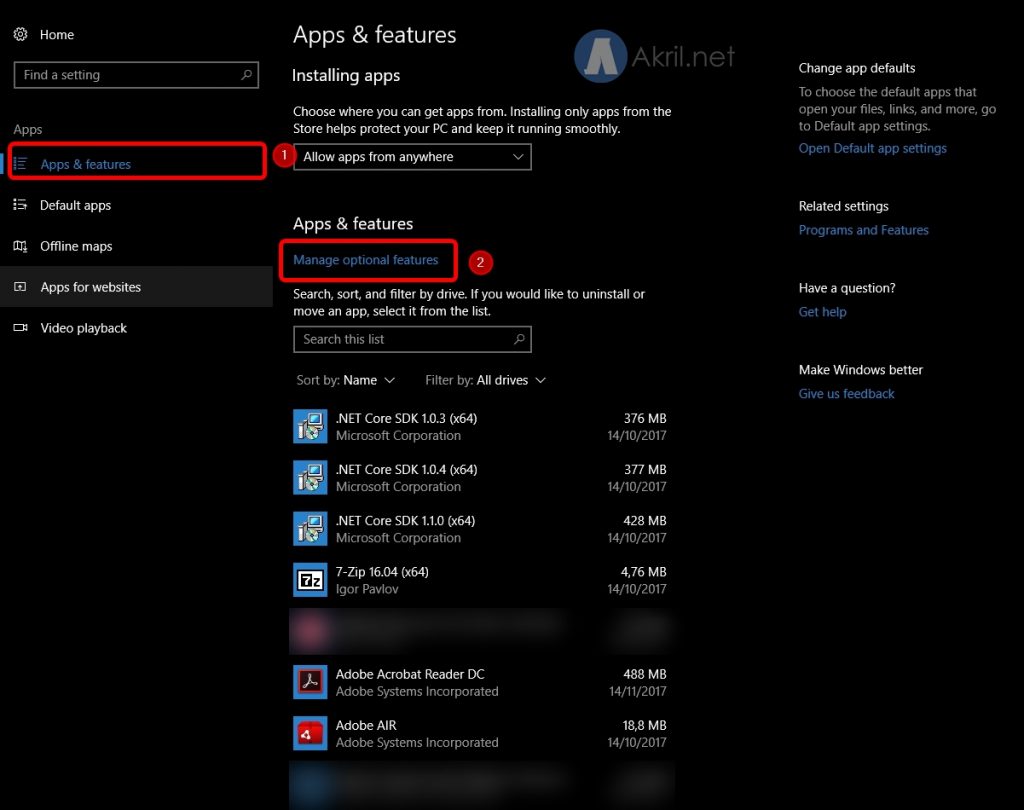This screenshot has width=1024, height=810.
Task: Select the Adobe Acrobat Reader DC entry
Action: pyautogui.click(x=480, y=682)
